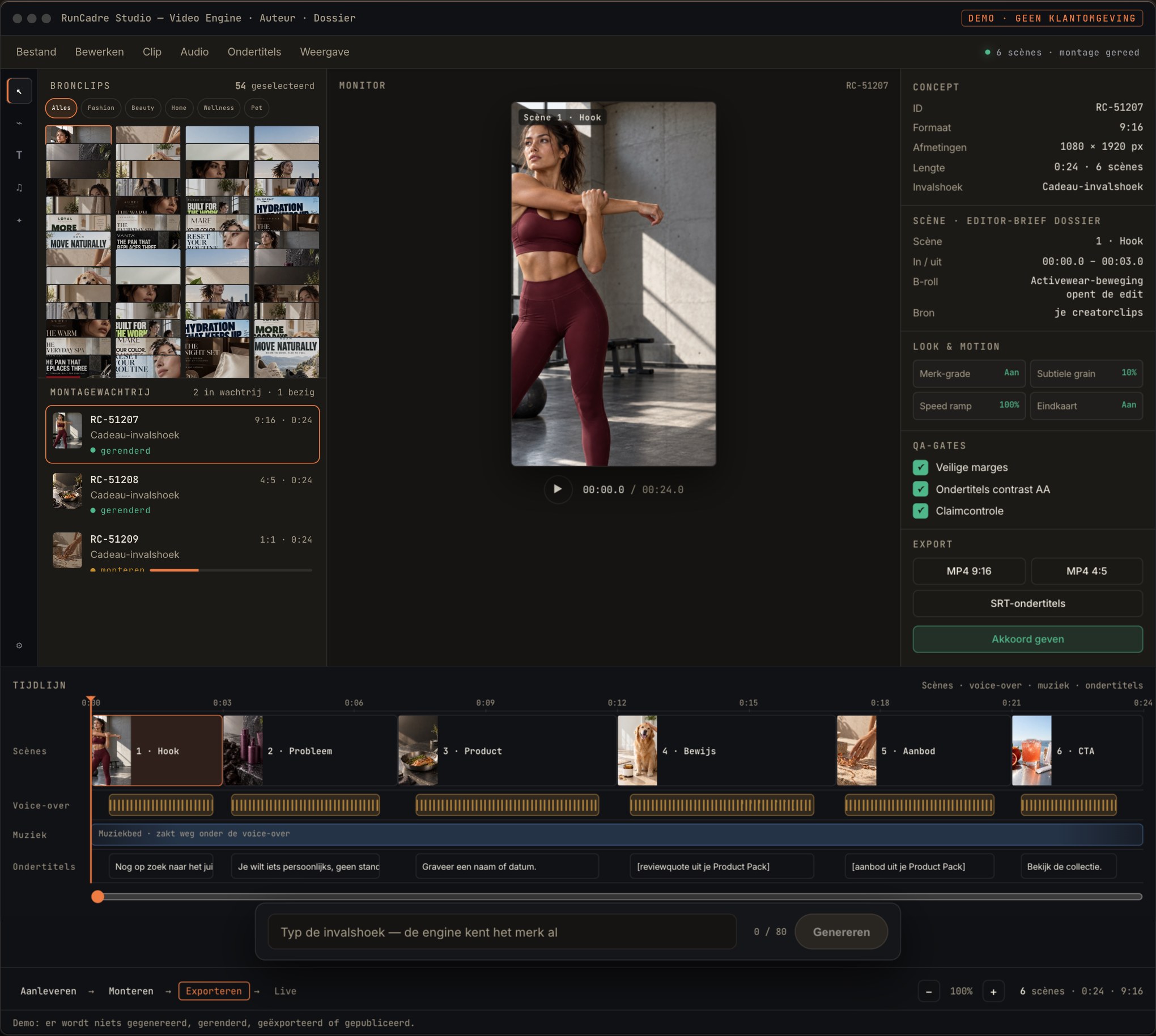Select voice-over clip under scene 1 Hook

point(161,805)
